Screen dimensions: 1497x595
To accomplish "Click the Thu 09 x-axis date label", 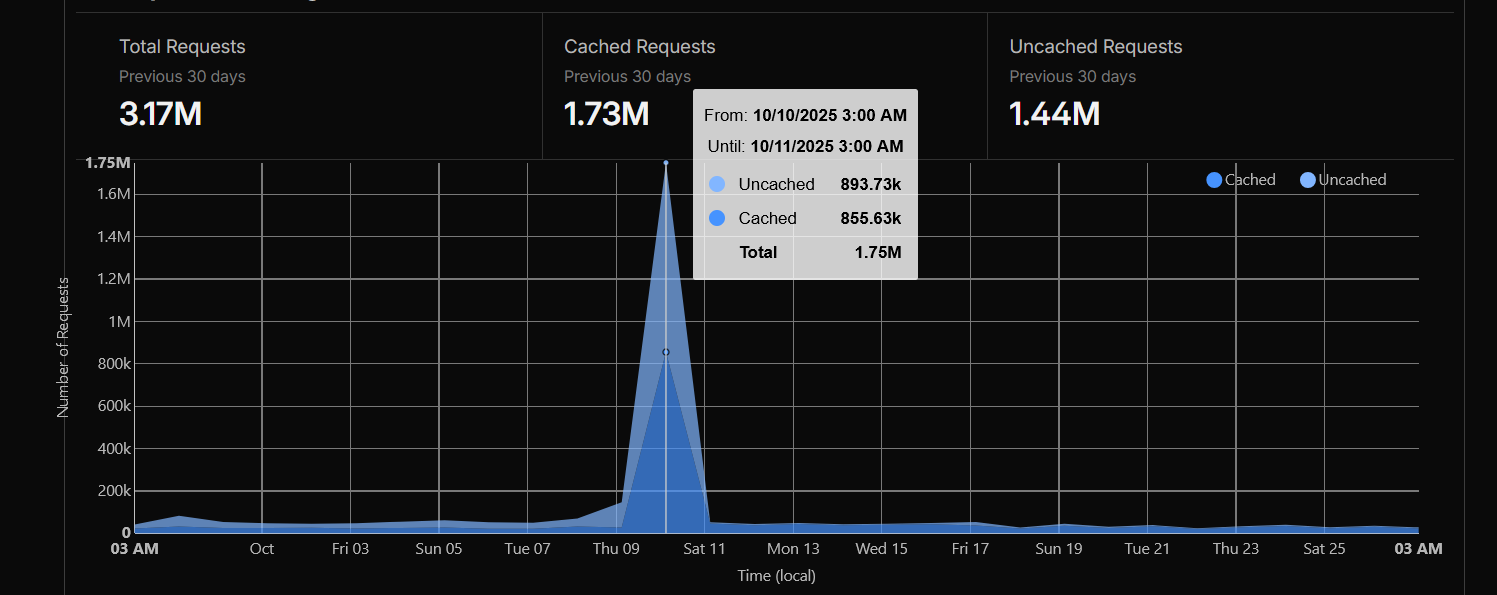I will click(x=616, y=549).
